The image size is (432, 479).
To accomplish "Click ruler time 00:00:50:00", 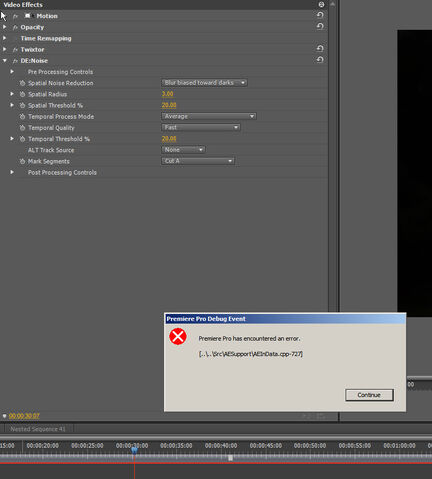I will pyautogui.click(x=310, y=446).
